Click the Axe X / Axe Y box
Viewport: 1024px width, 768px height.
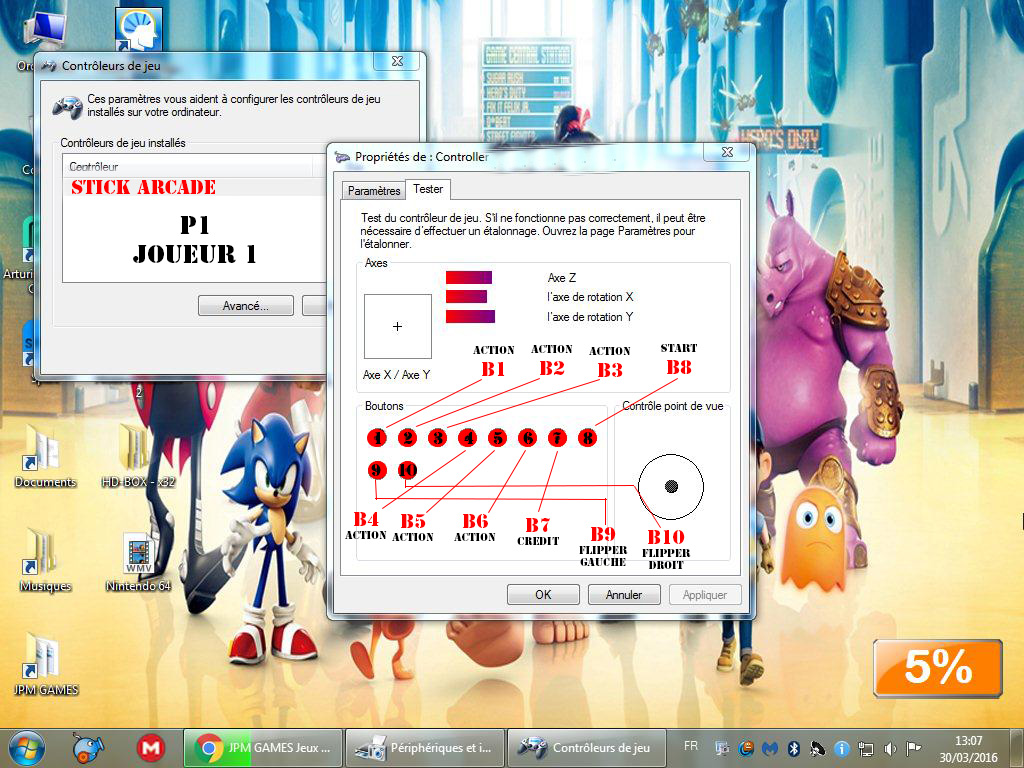[397, 327]
